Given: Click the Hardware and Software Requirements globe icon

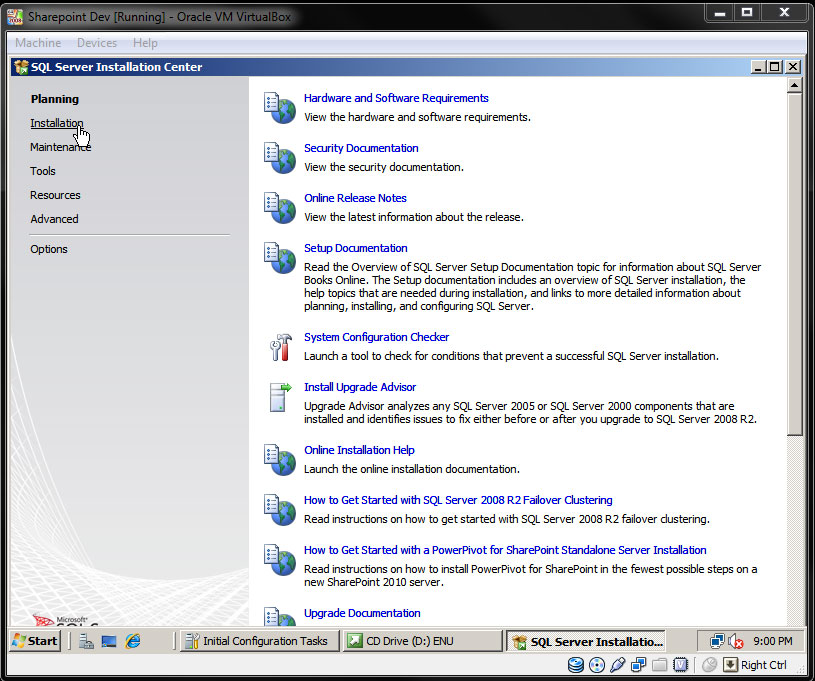Looking at the screenshot, I should 280,108.
